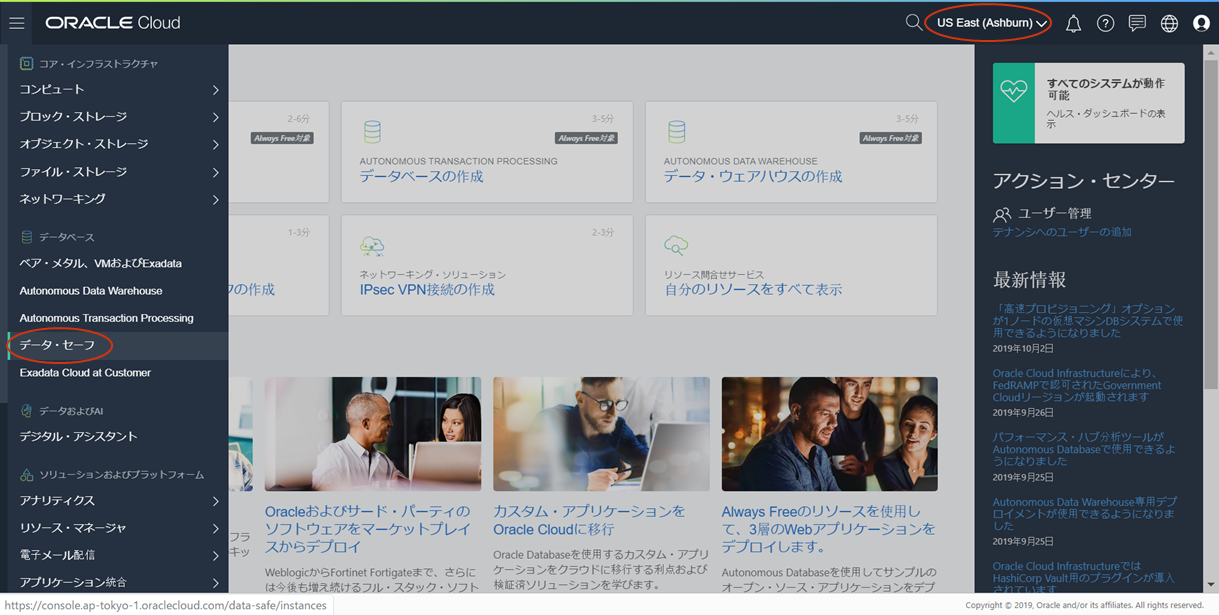
Task: Open the notifications bell
Action: click(1073, 23)
